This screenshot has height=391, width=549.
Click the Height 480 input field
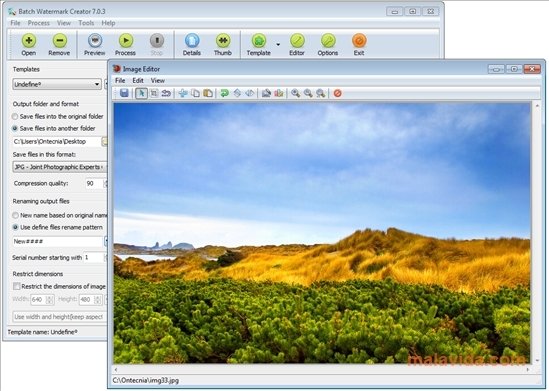point(87,300)
